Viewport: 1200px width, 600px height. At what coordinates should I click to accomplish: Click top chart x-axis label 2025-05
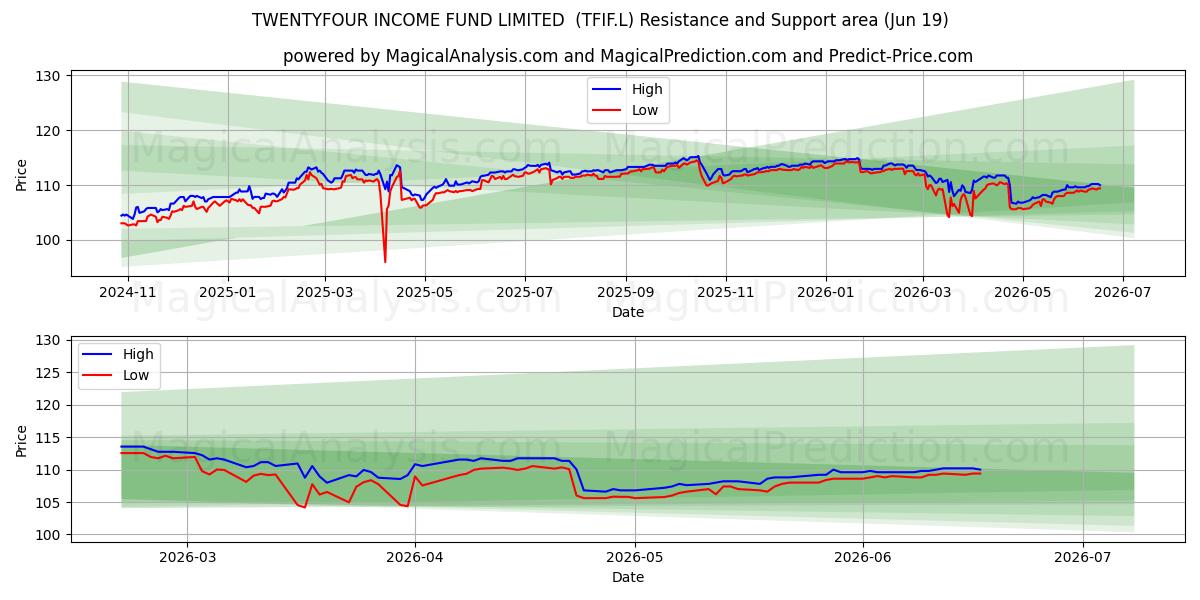(425, 293)
